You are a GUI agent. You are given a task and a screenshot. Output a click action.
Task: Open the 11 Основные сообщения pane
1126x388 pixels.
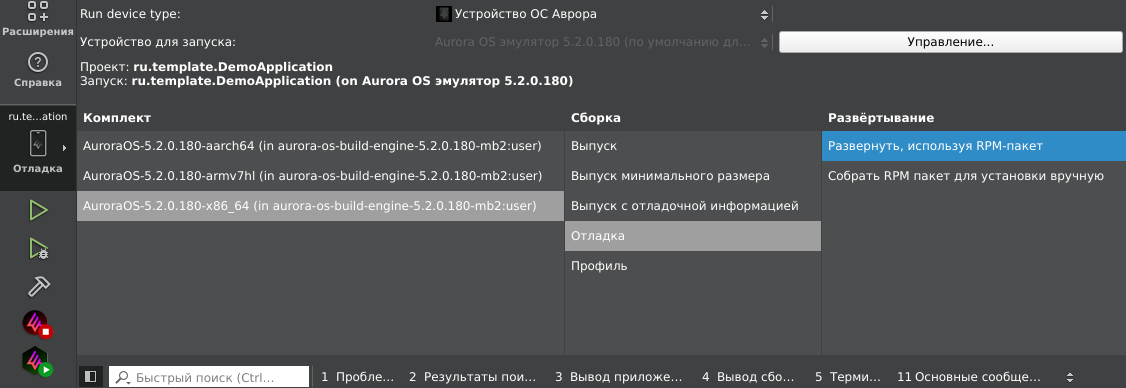coord(968,377)
